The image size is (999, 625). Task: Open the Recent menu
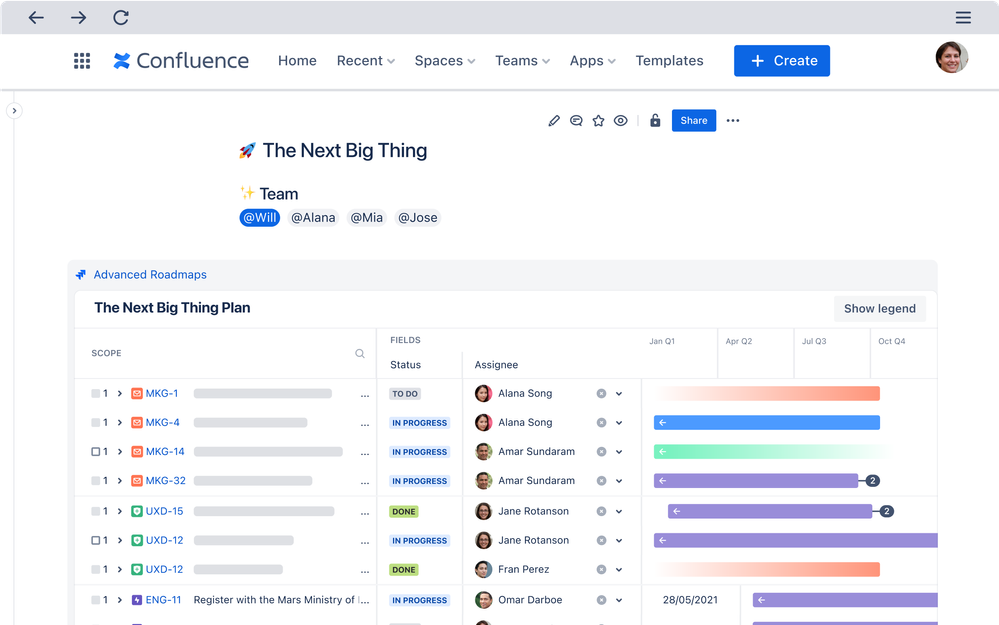coord(366,61)
